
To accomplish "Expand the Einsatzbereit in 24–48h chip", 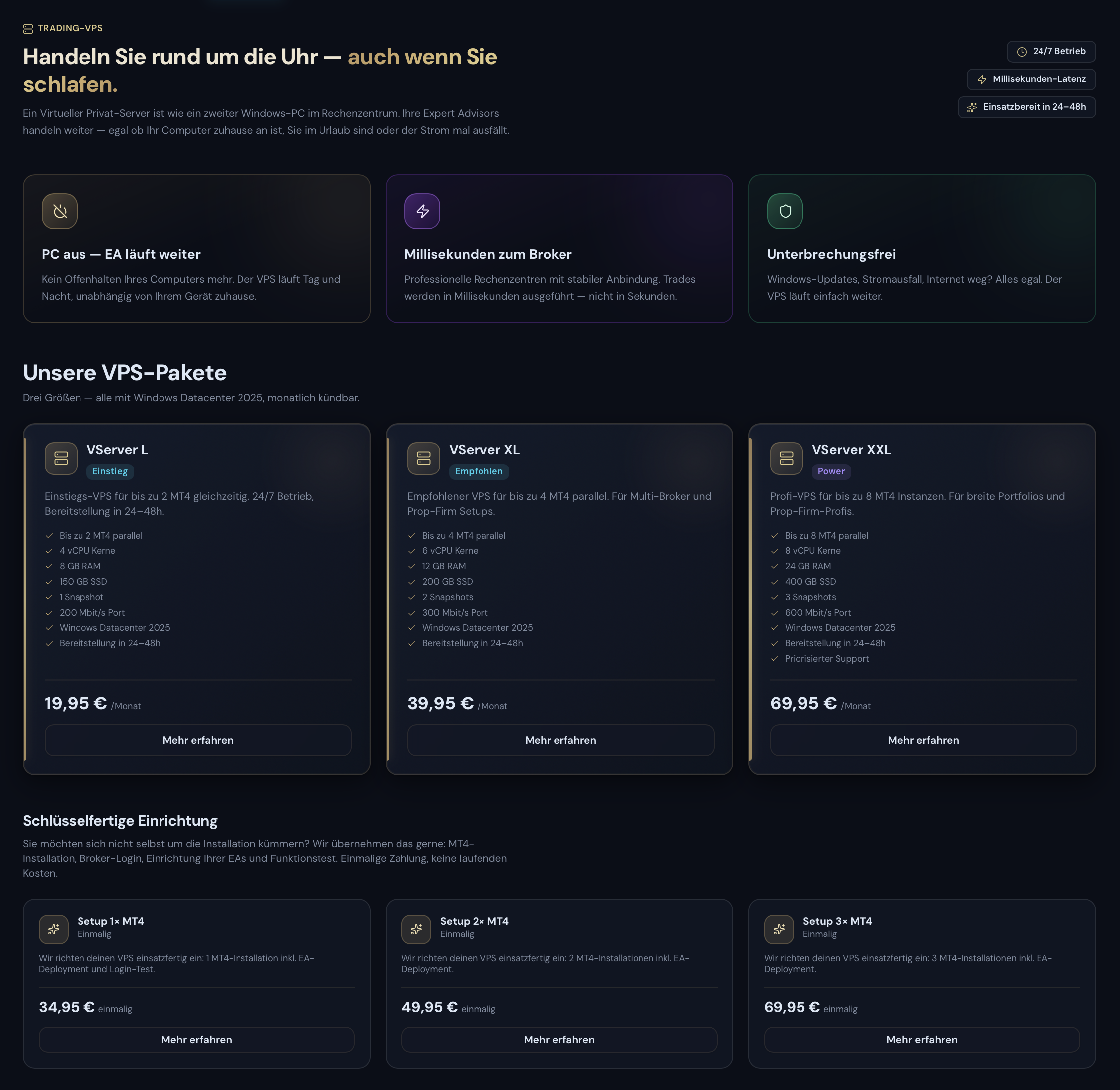I will click(x=1026, y=107).
